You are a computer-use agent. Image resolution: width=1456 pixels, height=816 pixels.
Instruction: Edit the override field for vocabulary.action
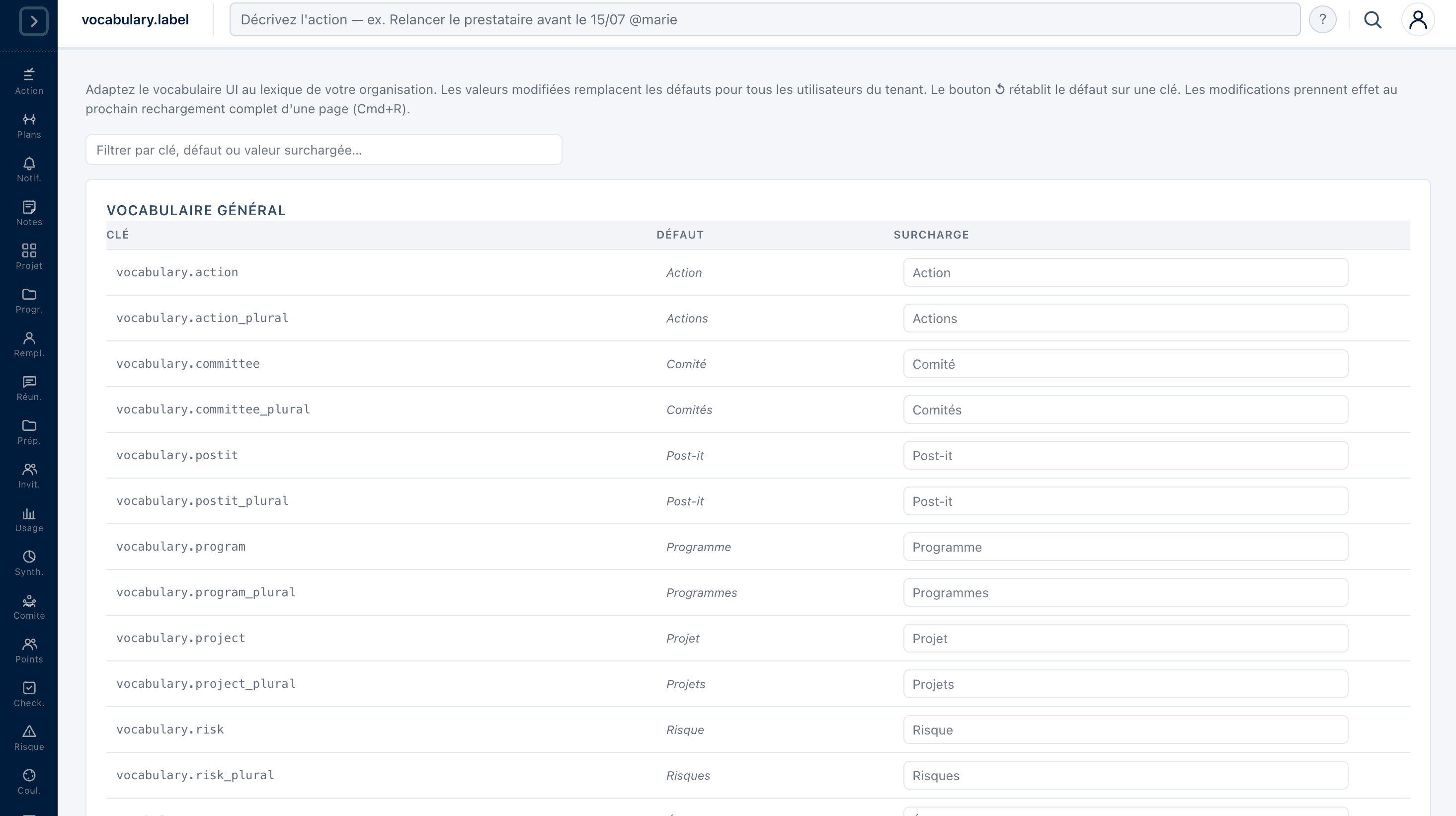coord(1126,272)
